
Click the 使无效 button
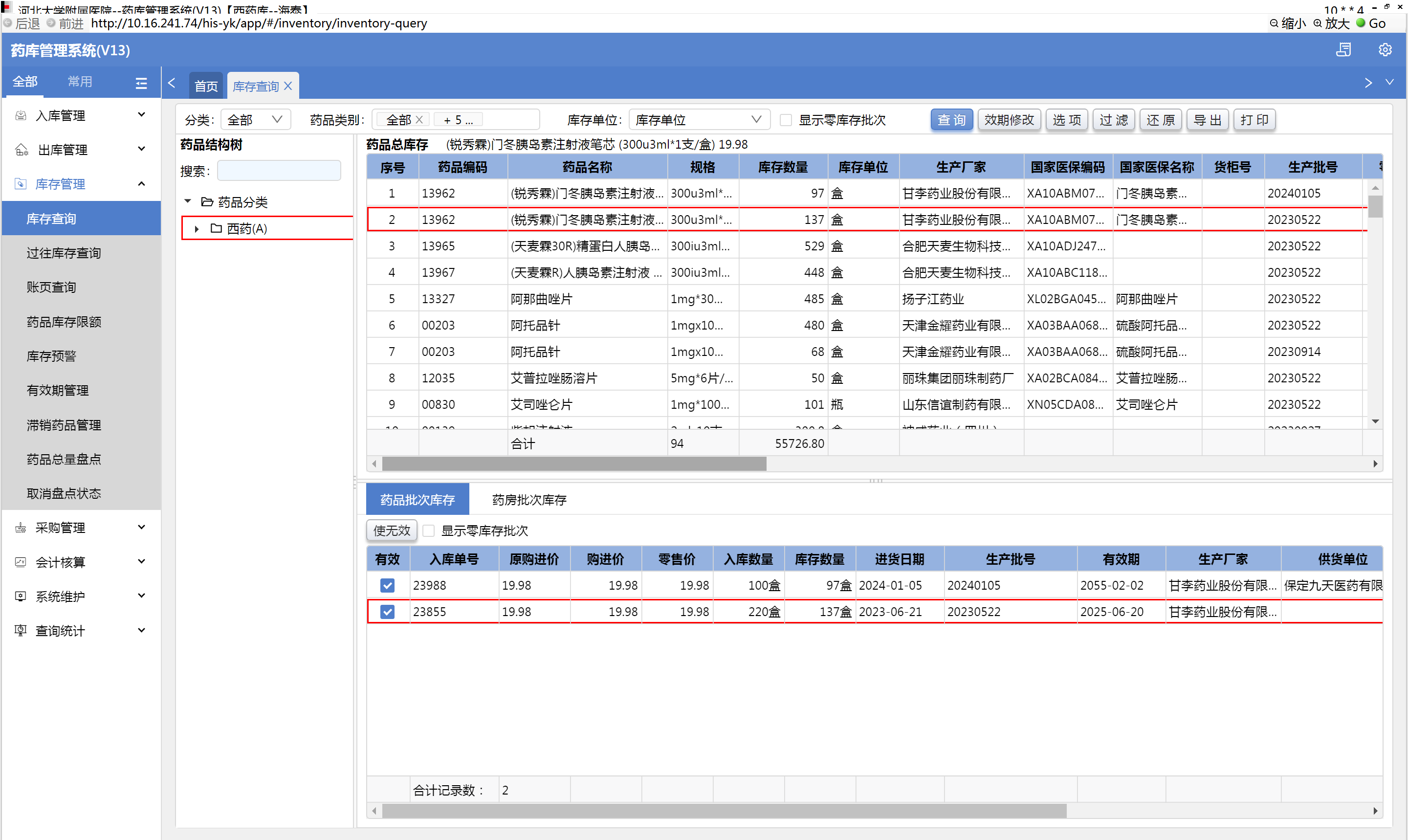pyautogui.click(x=391, y=531)
